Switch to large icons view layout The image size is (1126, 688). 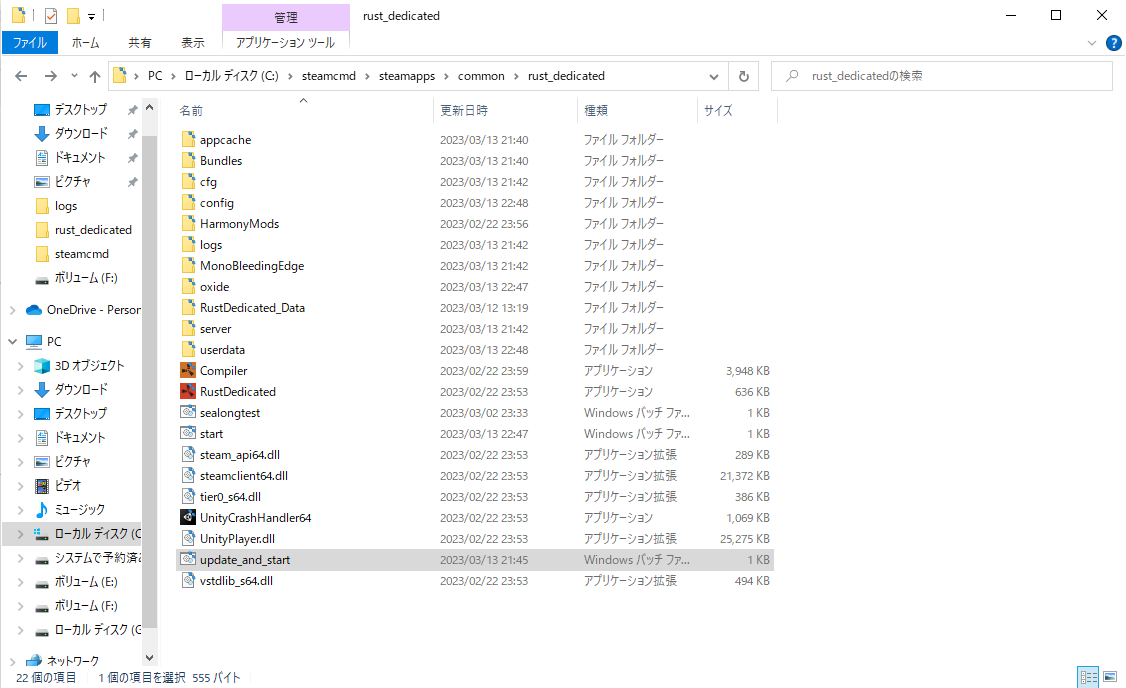(x=1110, y=677)
